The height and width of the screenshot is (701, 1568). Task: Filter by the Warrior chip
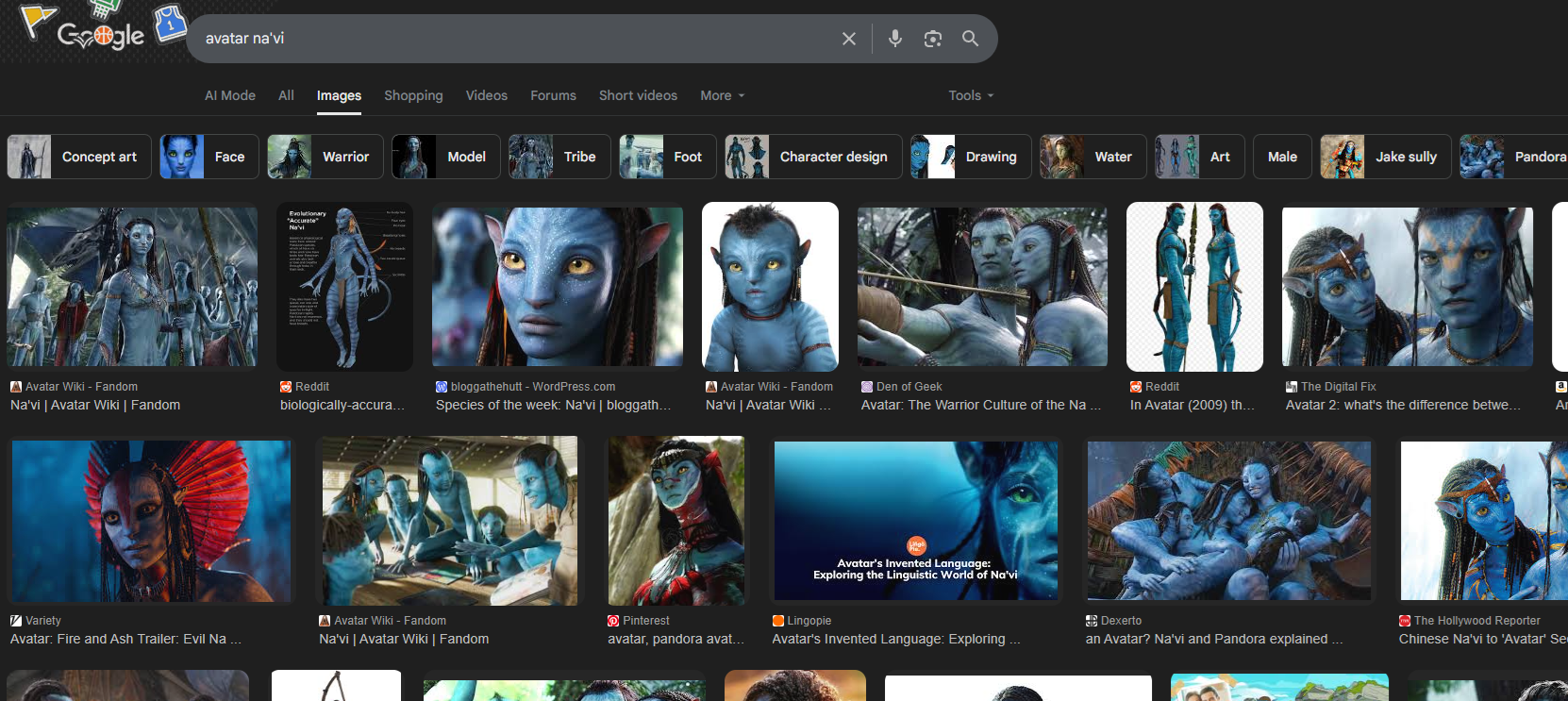[325, 157]
